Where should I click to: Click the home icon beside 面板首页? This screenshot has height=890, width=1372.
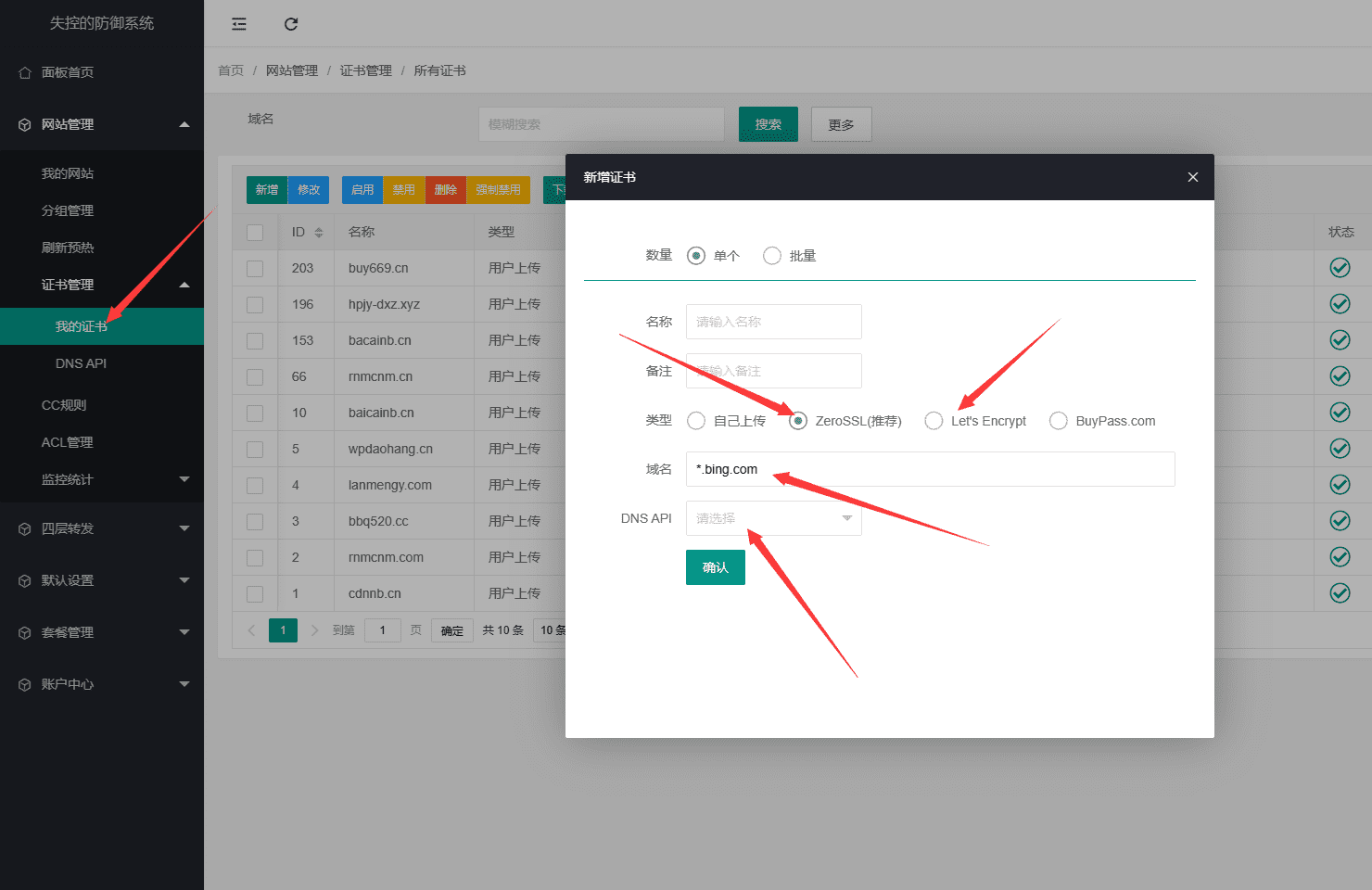25,72
